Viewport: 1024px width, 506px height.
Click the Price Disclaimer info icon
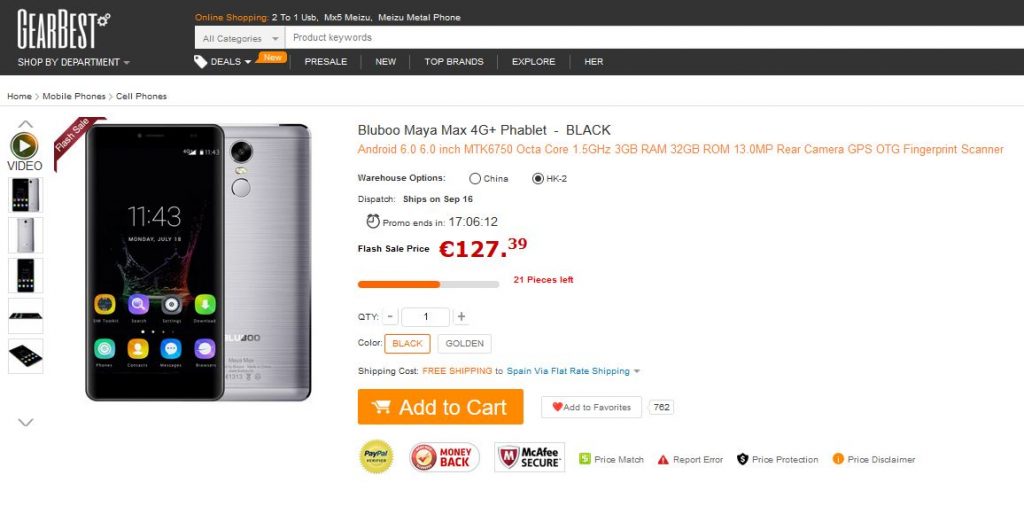click(x=838, y=459)
